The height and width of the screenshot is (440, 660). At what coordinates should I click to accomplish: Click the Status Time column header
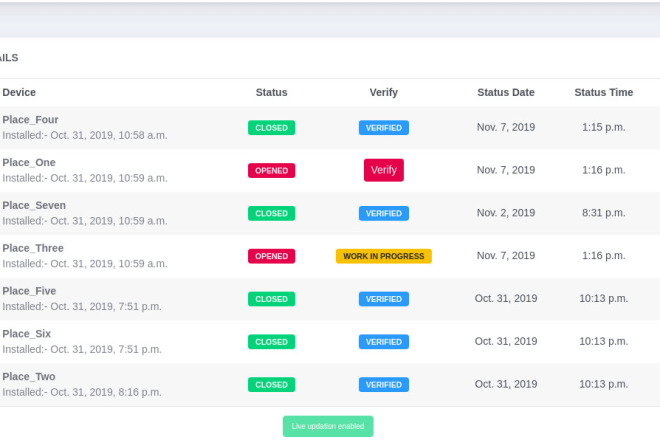click(x=604, y=92)
